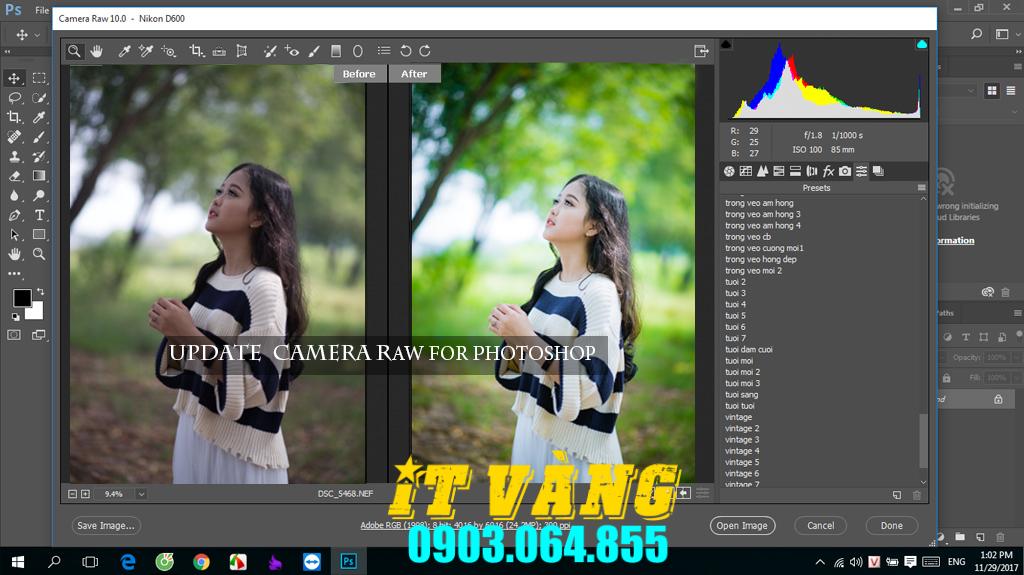Apply the 'trong veo am hong 3' preset
The width and height of the screenshot is (1024, 575).
[762, 214]
